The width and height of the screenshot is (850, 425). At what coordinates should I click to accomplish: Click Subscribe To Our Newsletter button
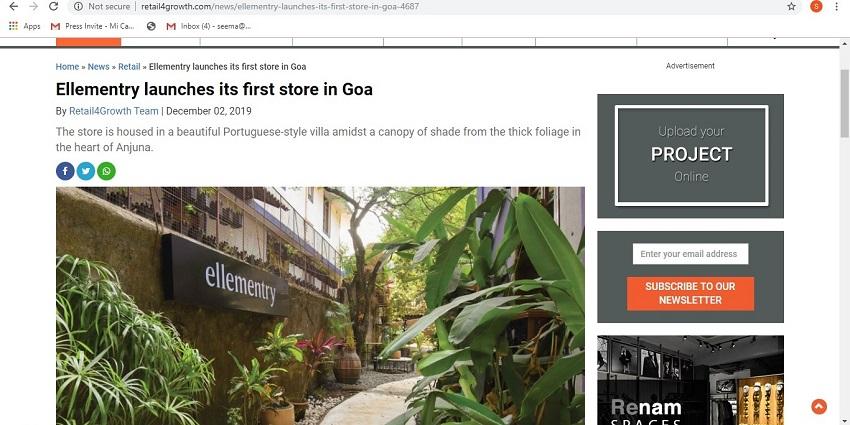690,293
